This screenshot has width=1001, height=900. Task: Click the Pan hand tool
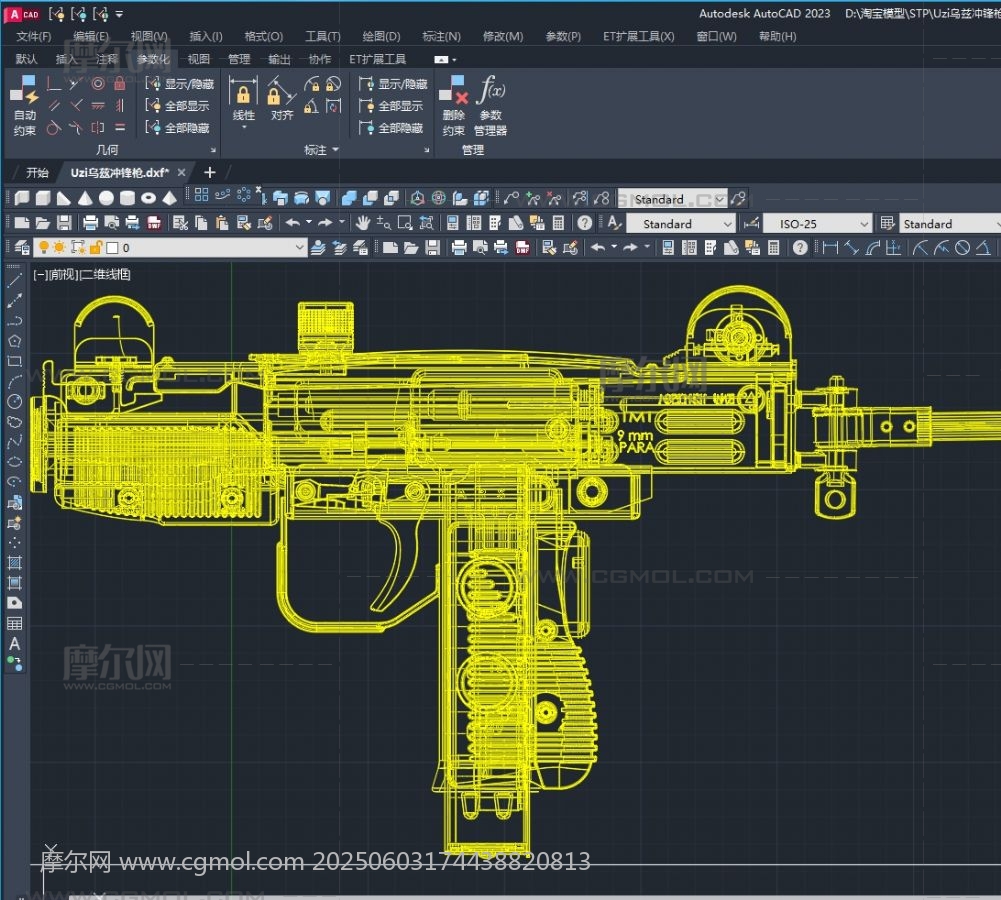point(363,223)
